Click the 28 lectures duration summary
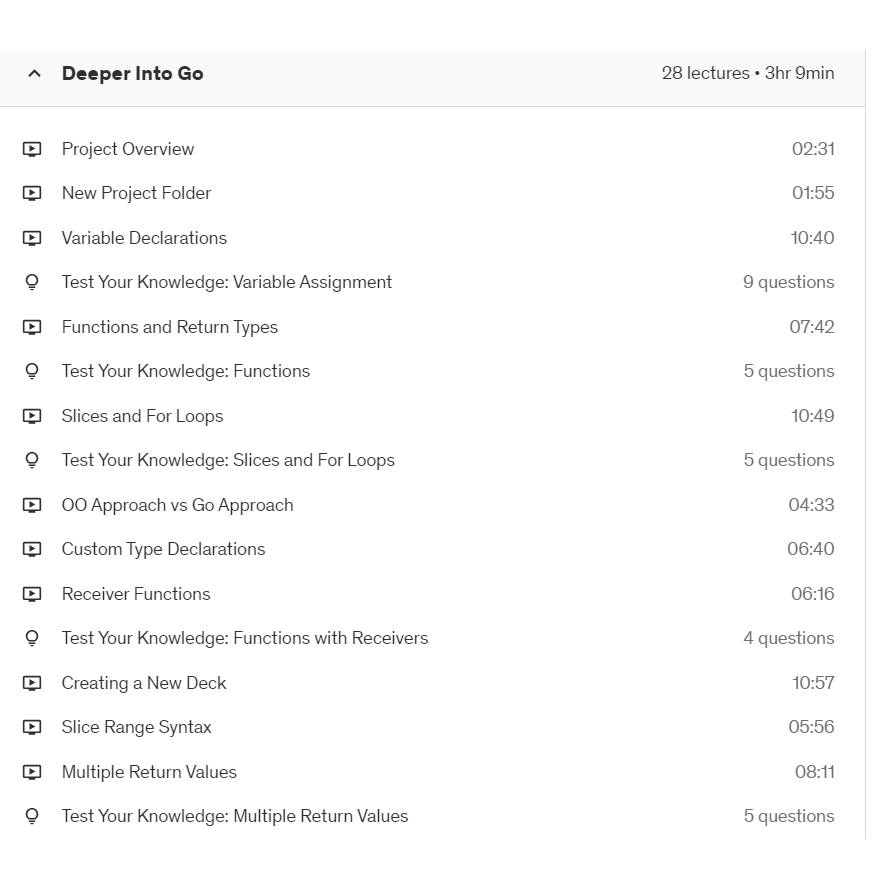 tap(747, 74)
